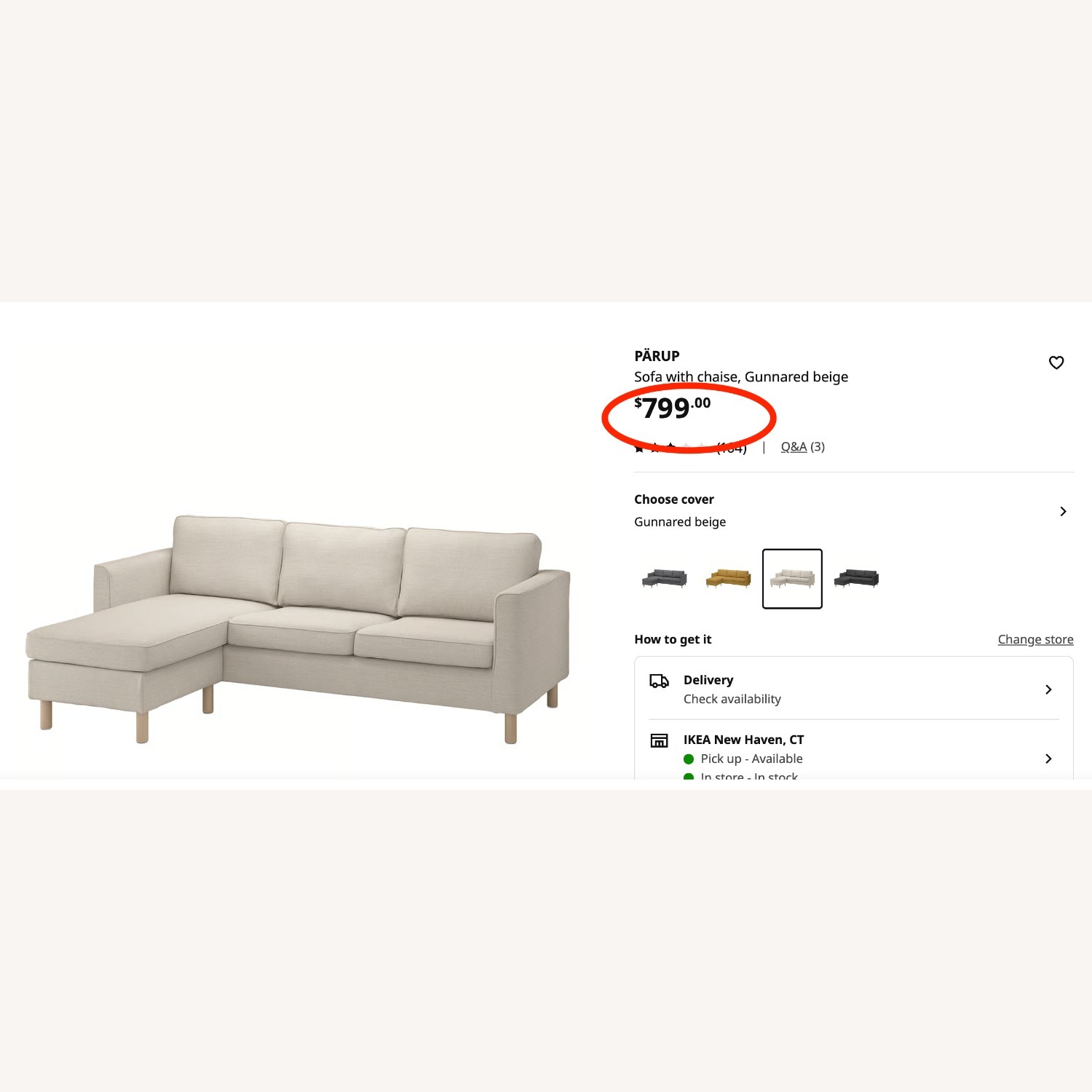The height and width of the screenshot is (1092, 1092).
Task: Open Delivery options chevron
Action: (x=1048, y=689)
